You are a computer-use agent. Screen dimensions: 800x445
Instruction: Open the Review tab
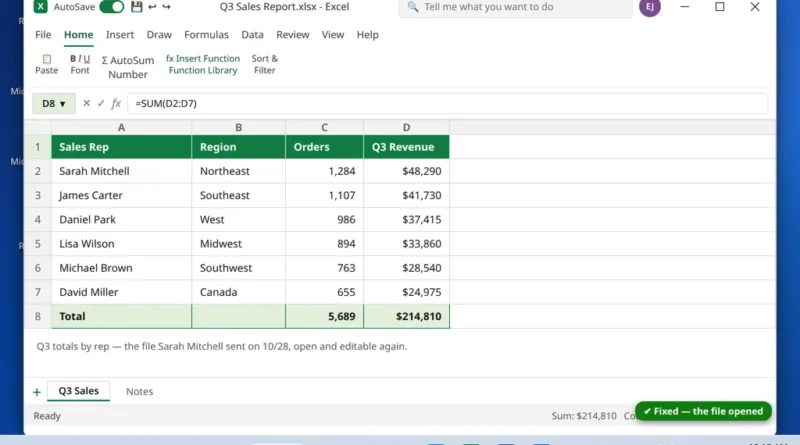pos(293,35)
